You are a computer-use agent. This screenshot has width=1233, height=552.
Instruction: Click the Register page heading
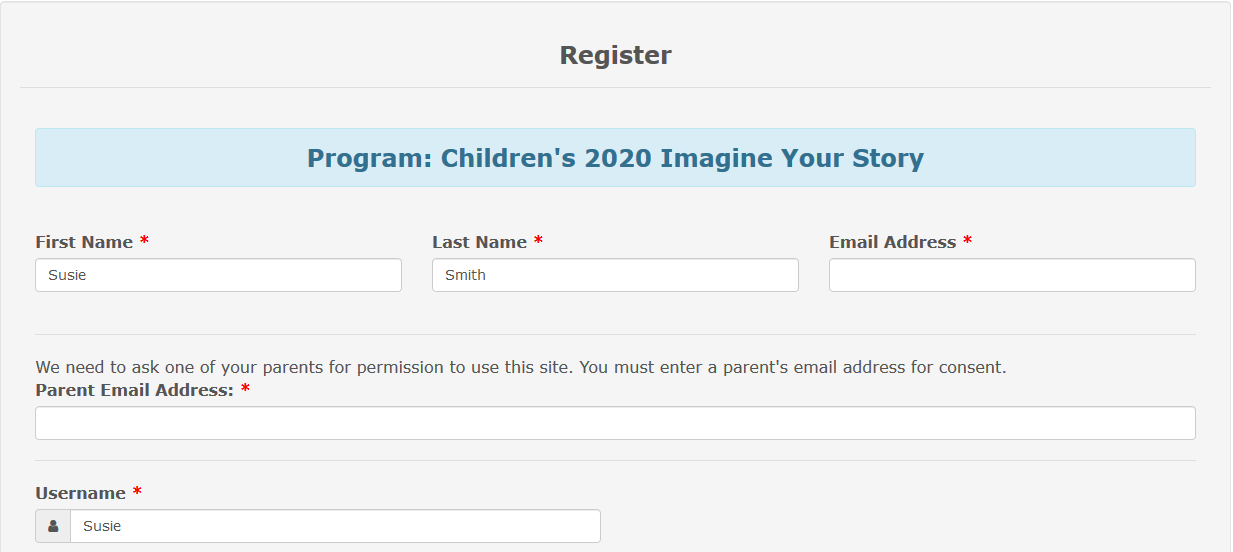click(x=615, y=55)
